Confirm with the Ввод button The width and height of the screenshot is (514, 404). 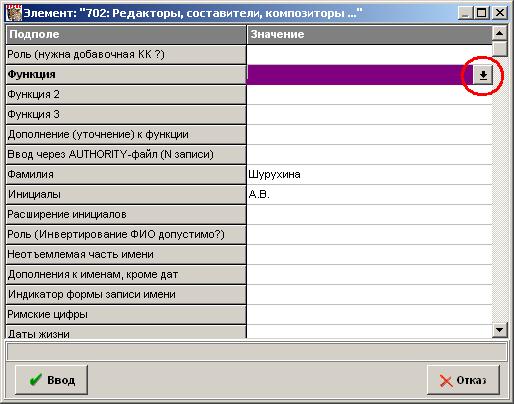click(51, 380)
